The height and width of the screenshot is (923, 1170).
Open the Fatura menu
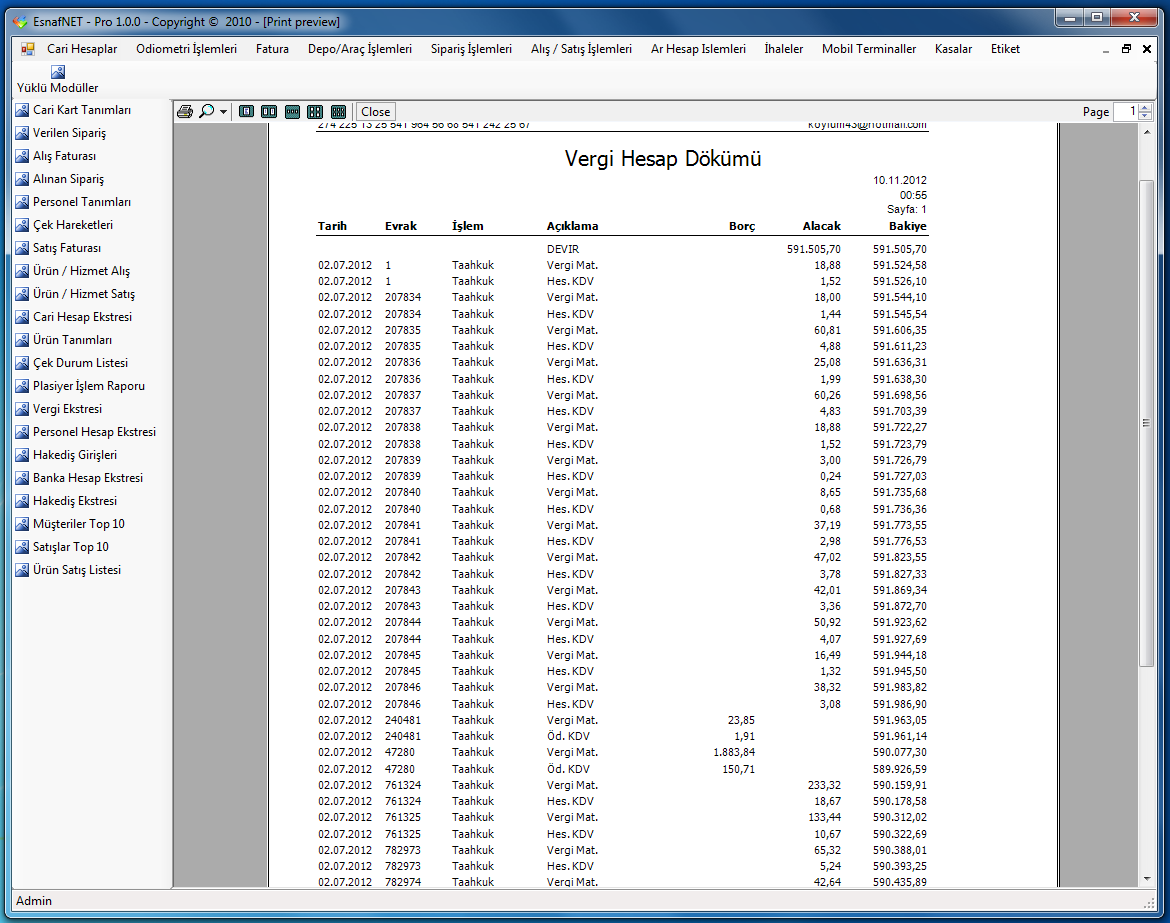pyautogui.click(x=272, y=49)
